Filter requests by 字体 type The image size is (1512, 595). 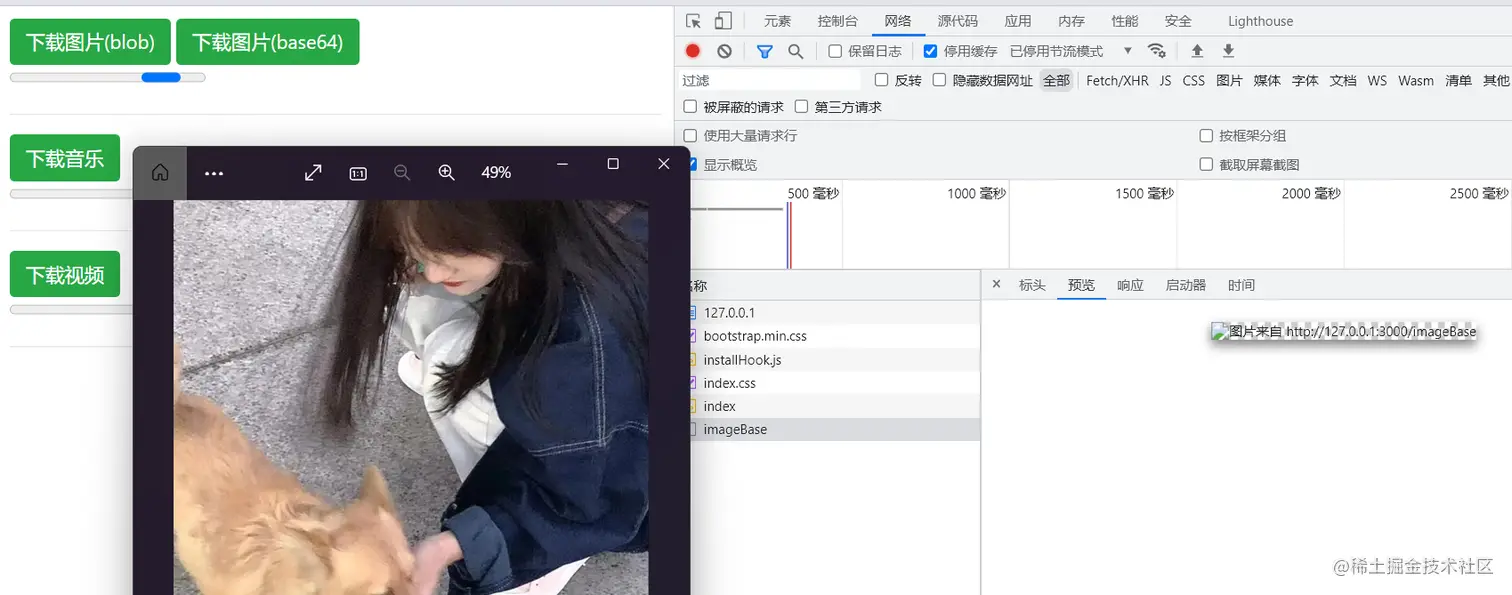[x=1305, y=80]
